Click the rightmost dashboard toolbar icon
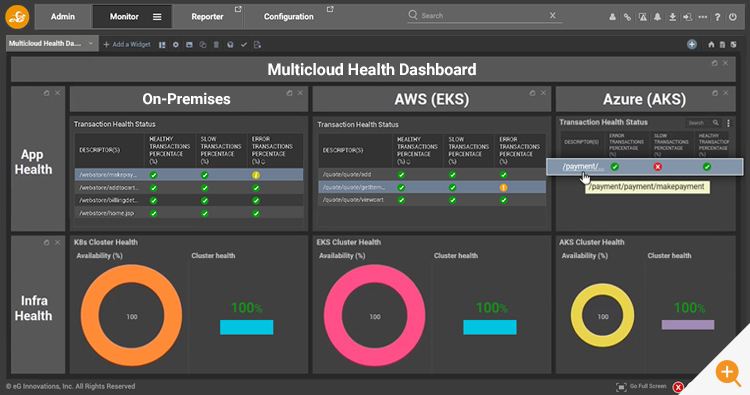The width and height of the screenshot is (750, 395). (733, 44)
